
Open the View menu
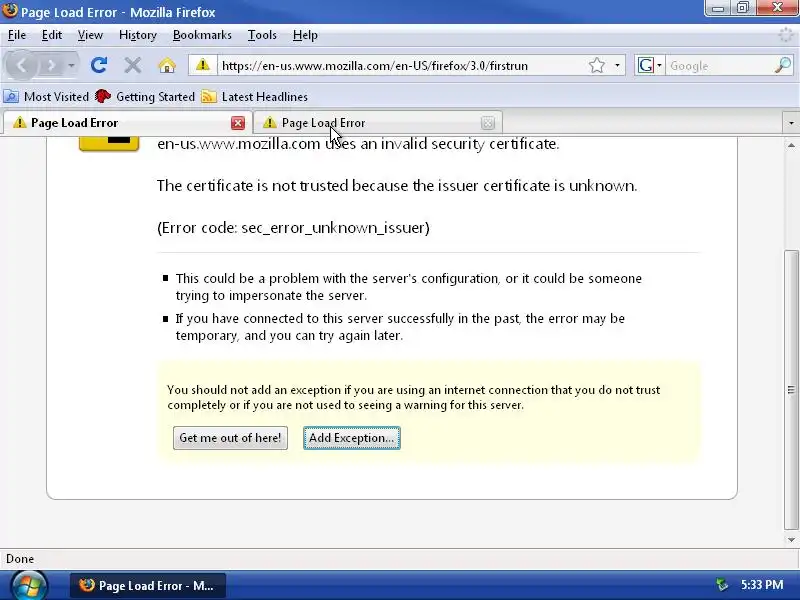tap(90, 35)
